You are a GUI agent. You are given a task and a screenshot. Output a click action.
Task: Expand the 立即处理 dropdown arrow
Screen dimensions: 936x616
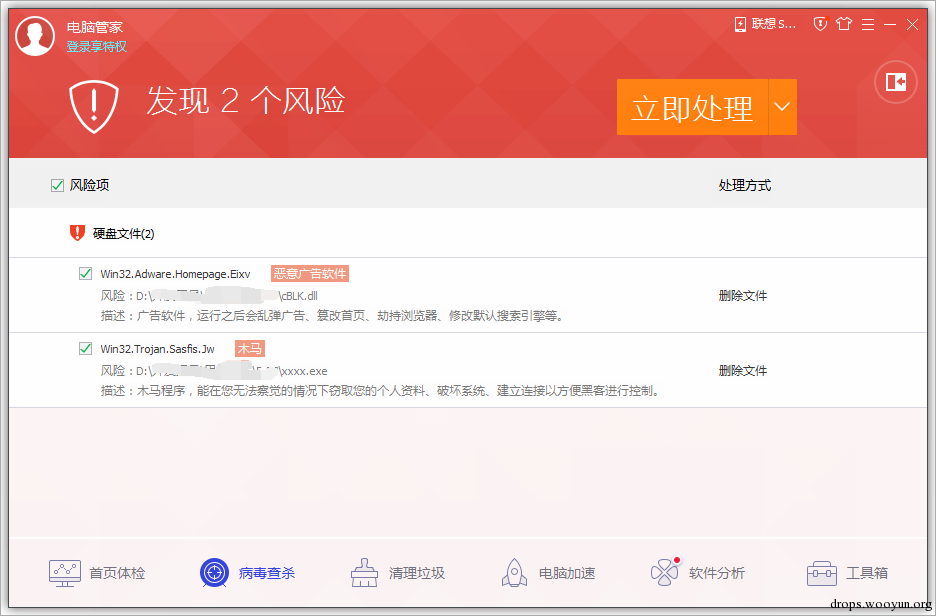coord(781,106)
